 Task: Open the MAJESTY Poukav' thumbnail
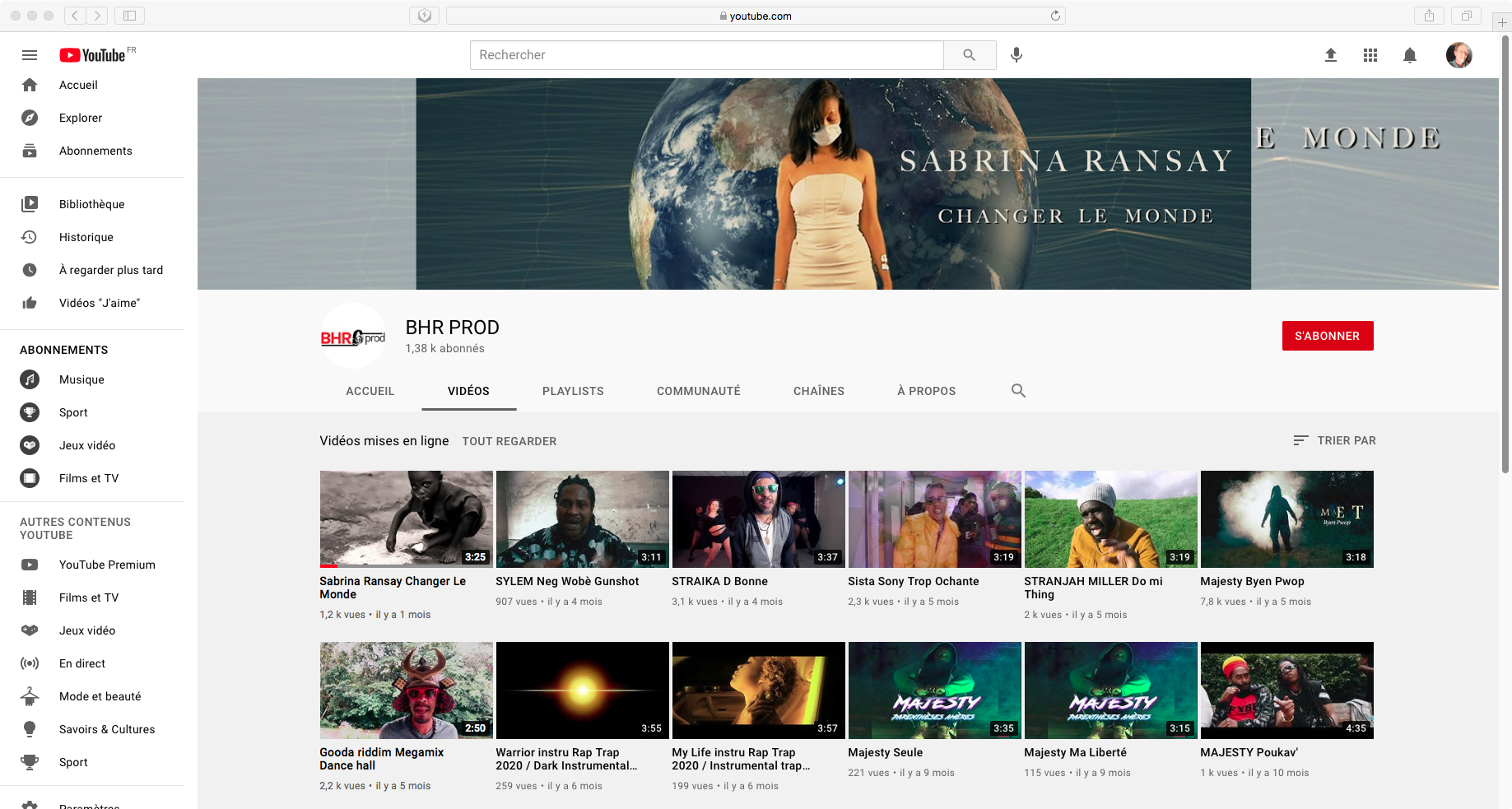click(x=1287, y=690)
